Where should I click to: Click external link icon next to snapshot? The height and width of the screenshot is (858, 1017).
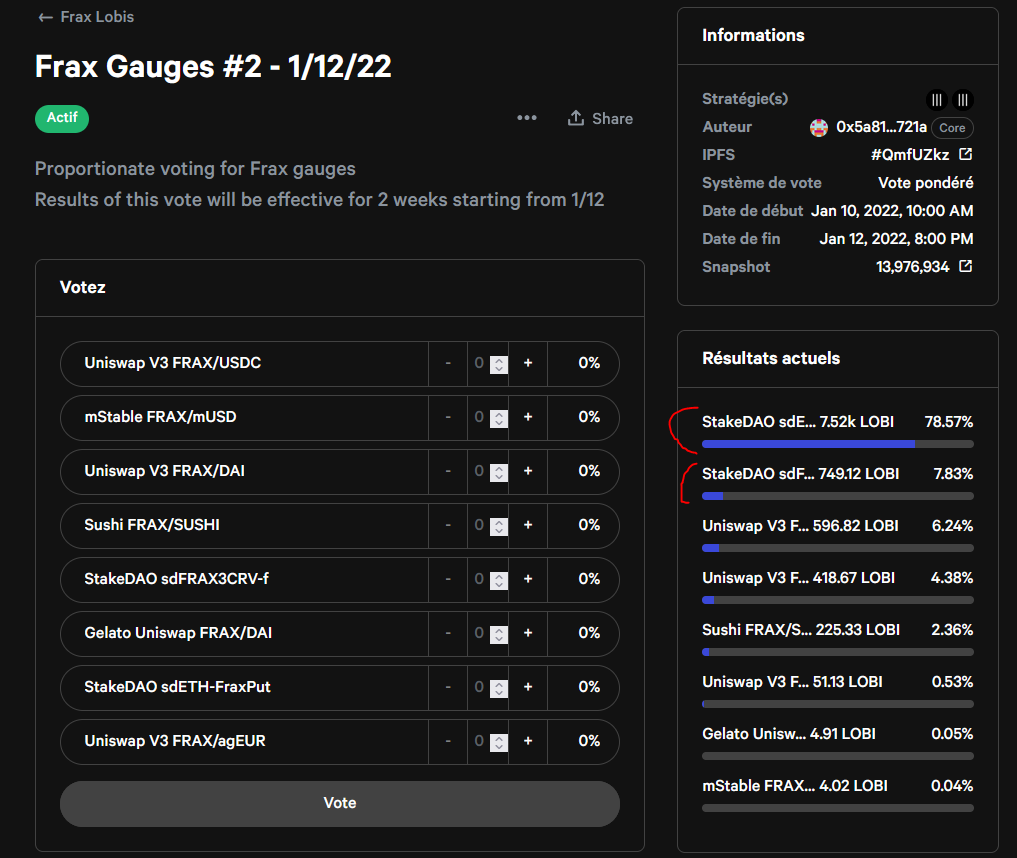[x=965, y=267]
